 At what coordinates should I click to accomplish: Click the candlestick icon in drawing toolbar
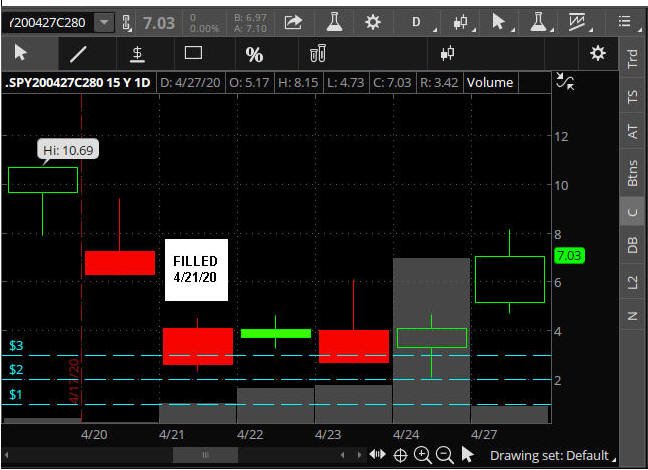(x=447, y=54)
